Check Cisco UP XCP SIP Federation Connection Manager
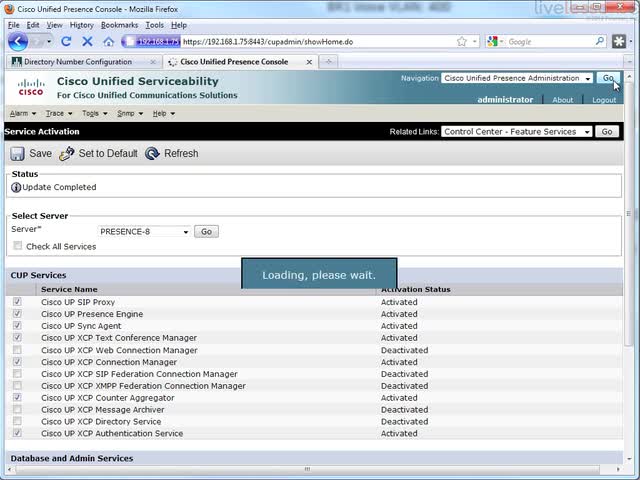 tap(17, 373)
